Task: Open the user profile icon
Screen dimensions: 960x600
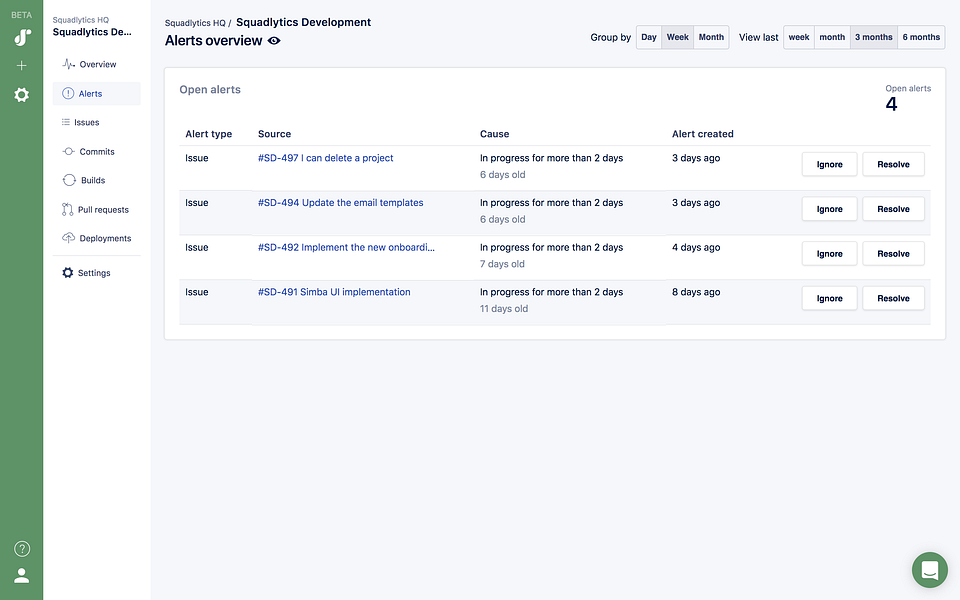Action: click(x=21, y=576)
